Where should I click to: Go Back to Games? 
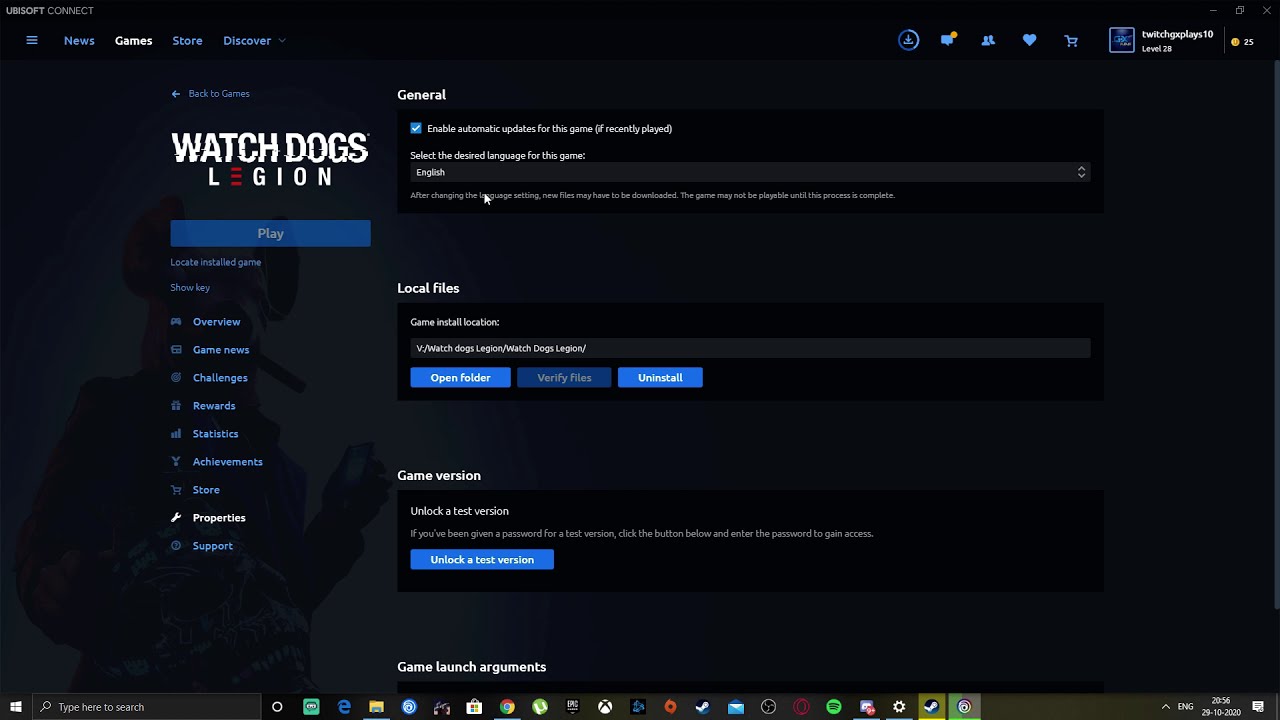tap(211, 94)
